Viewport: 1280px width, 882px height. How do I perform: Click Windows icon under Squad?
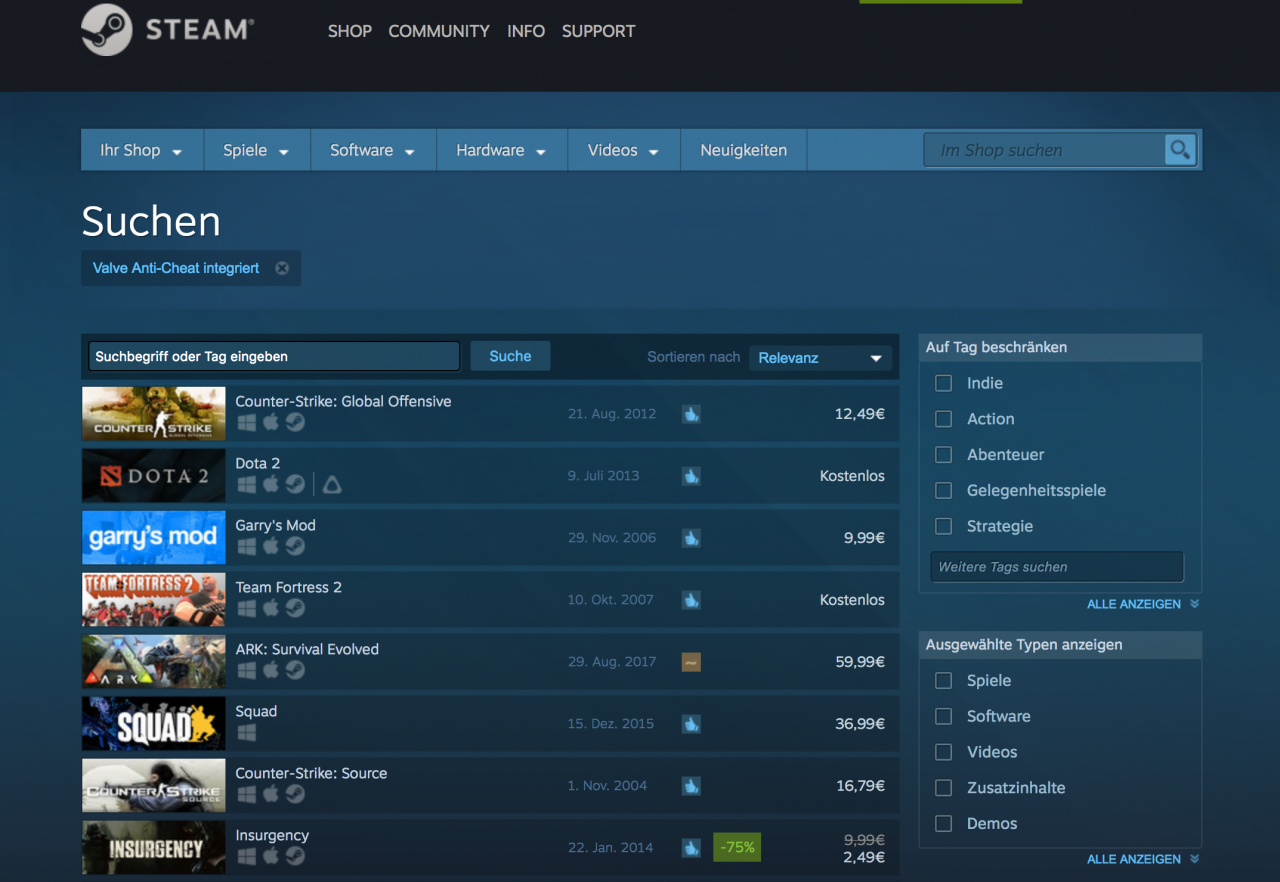click(247, 732)
